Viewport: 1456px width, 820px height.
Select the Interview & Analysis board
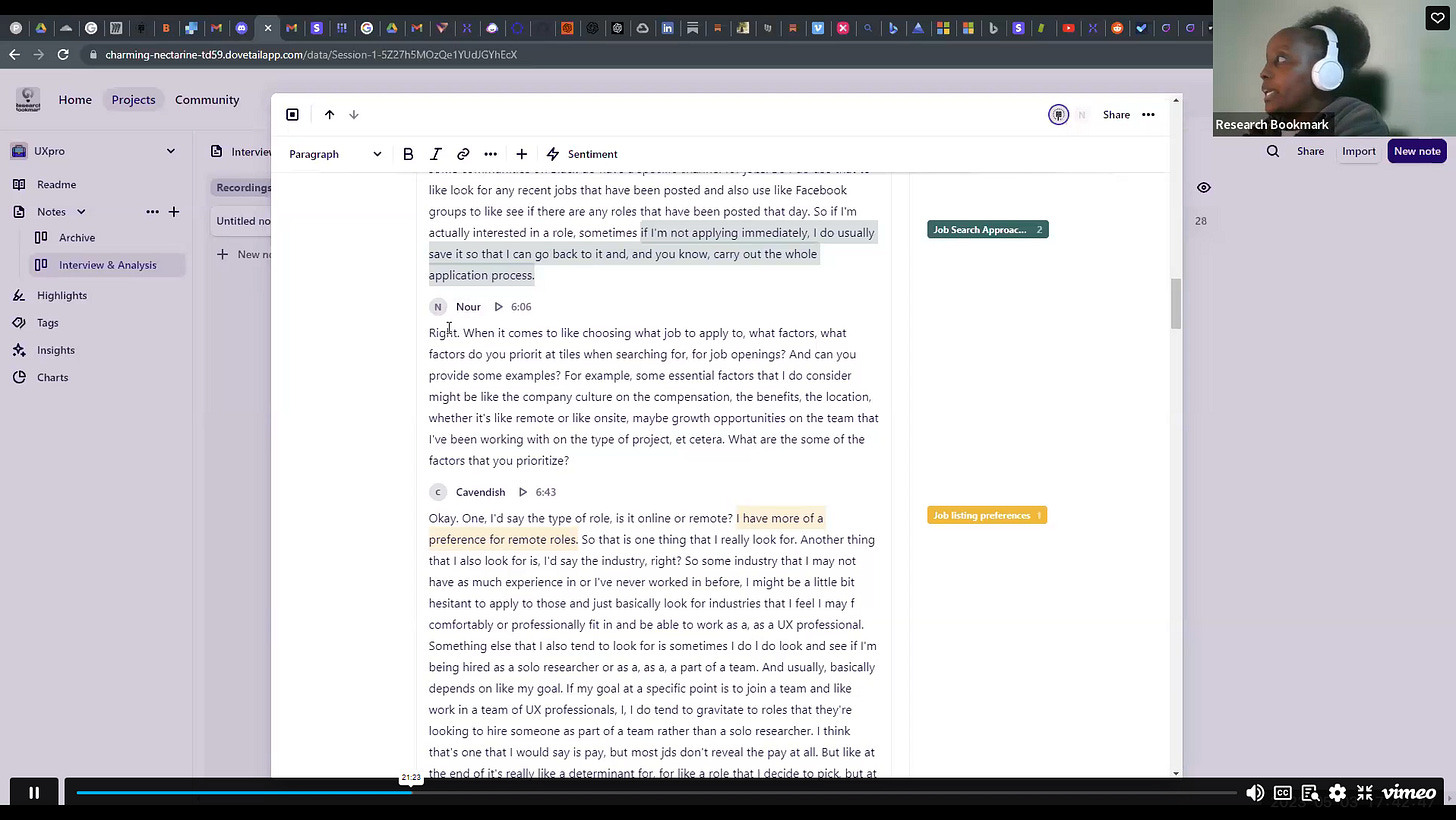click(108, 265)
